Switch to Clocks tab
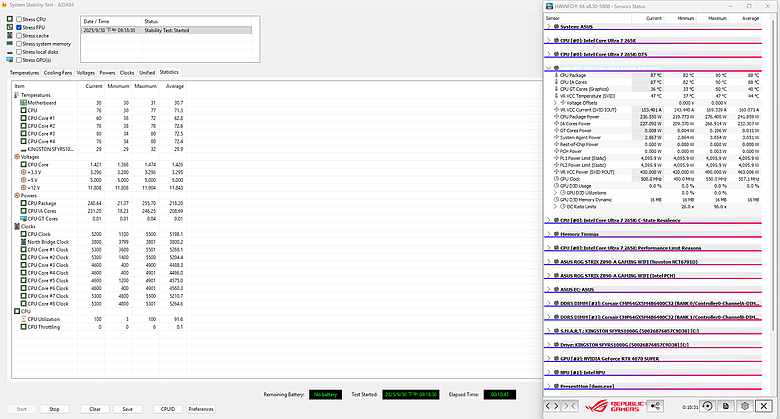This screenshot has width=780, height=419. [x=127, y=73]
